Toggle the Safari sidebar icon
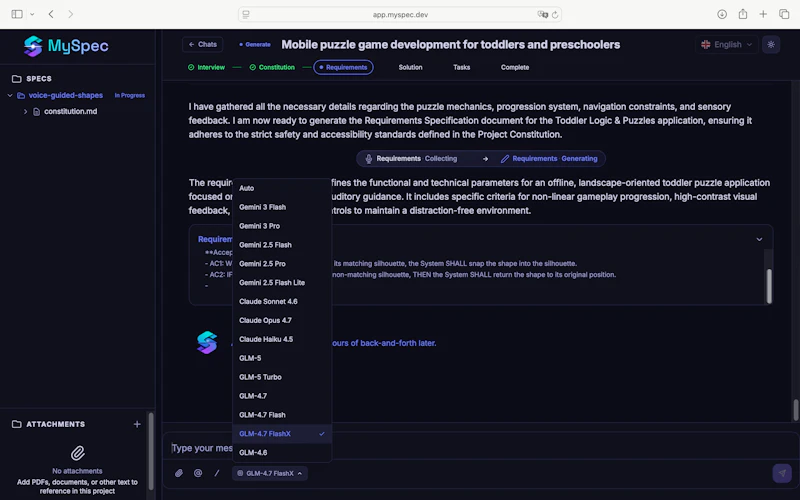 pyautogui.click(x=17, y=14)
